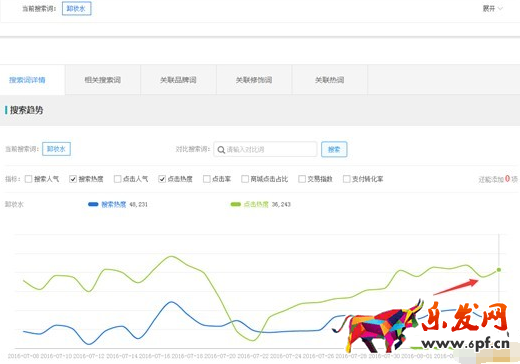Enable the 点击人气 checkbox

click(x=117, y=179)
